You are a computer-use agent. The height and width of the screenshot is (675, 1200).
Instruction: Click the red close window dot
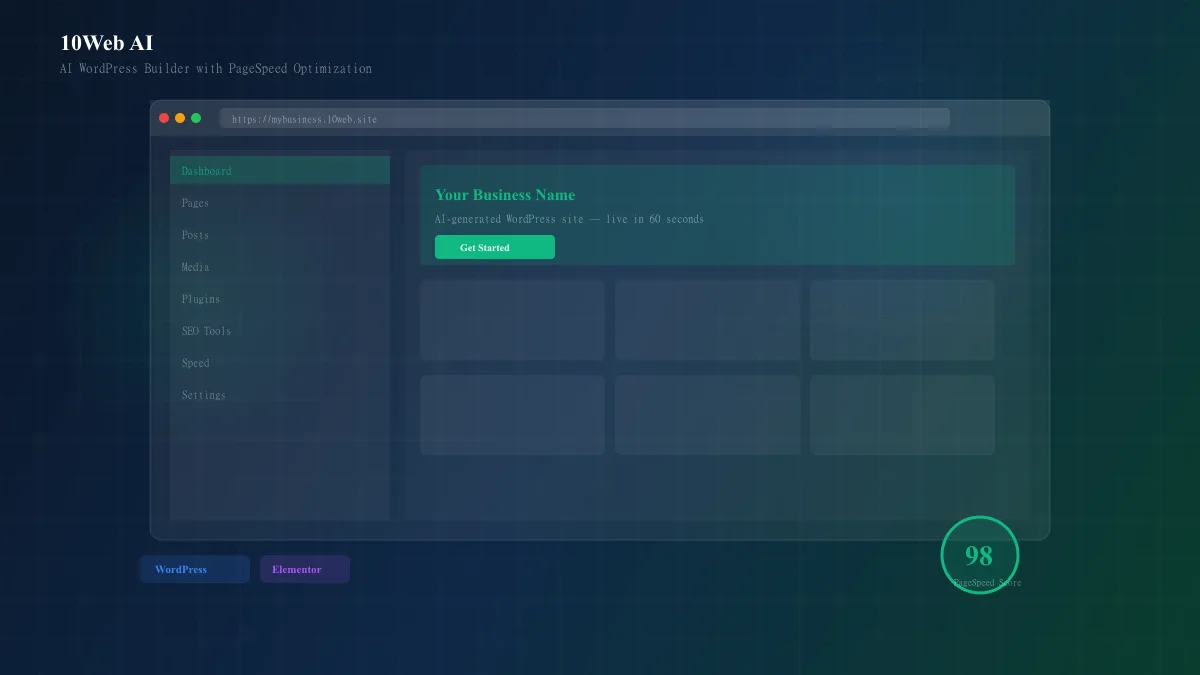(x=164, y=118)
